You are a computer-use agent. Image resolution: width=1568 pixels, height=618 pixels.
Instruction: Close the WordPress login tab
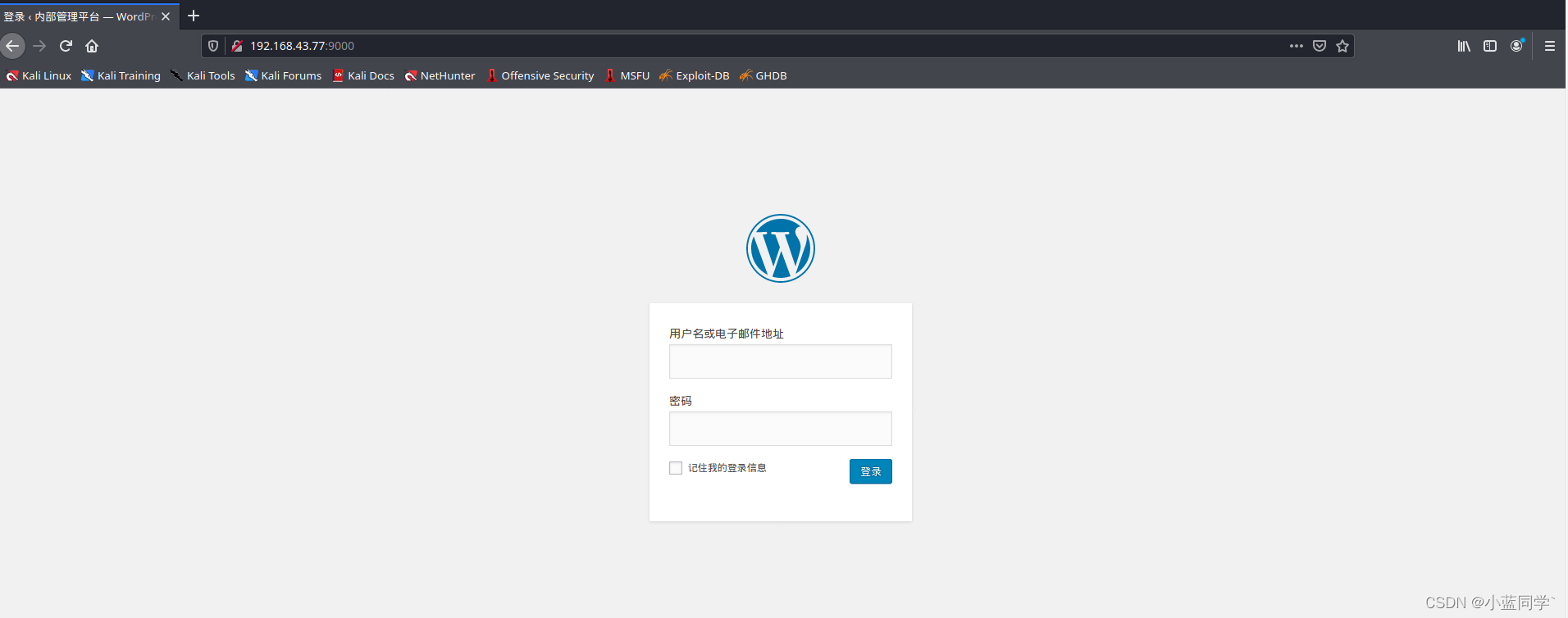[166, 16]
